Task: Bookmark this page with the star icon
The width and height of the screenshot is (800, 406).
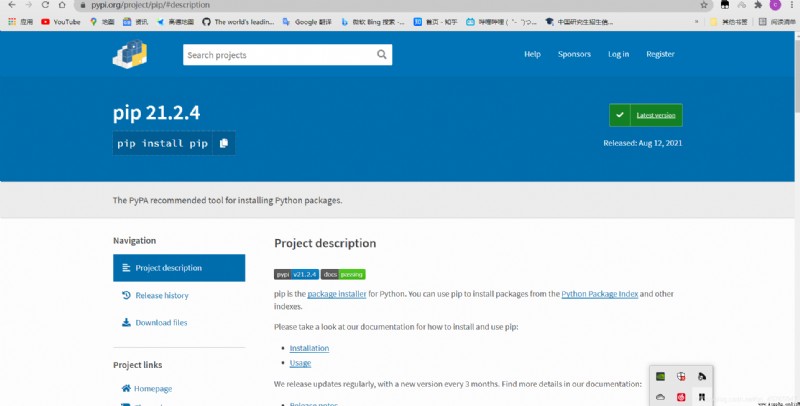Action: [704, 5]
